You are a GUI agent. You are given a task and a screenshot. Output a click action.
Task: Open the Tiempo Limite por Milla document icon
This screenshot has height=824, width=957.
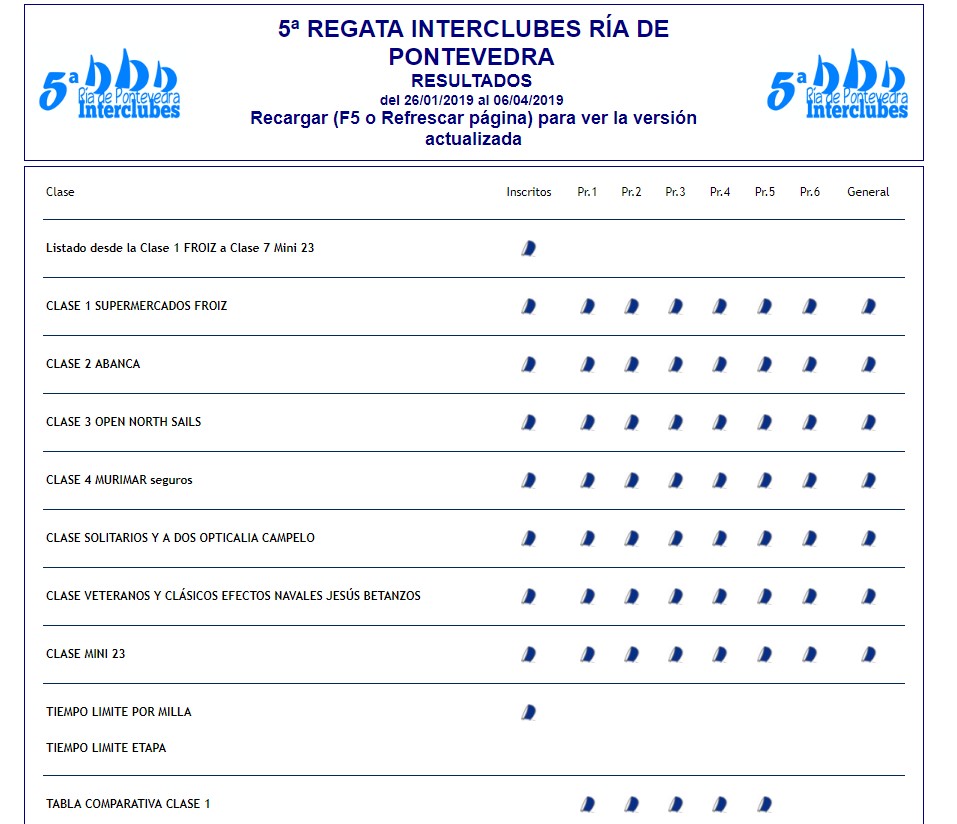(528, 712)
